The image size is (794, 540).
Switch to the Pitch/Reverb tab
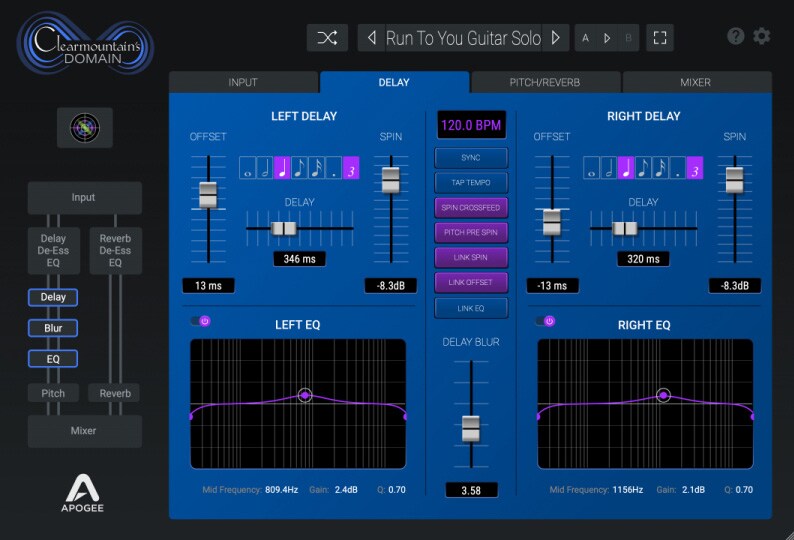tap(546, 82)
